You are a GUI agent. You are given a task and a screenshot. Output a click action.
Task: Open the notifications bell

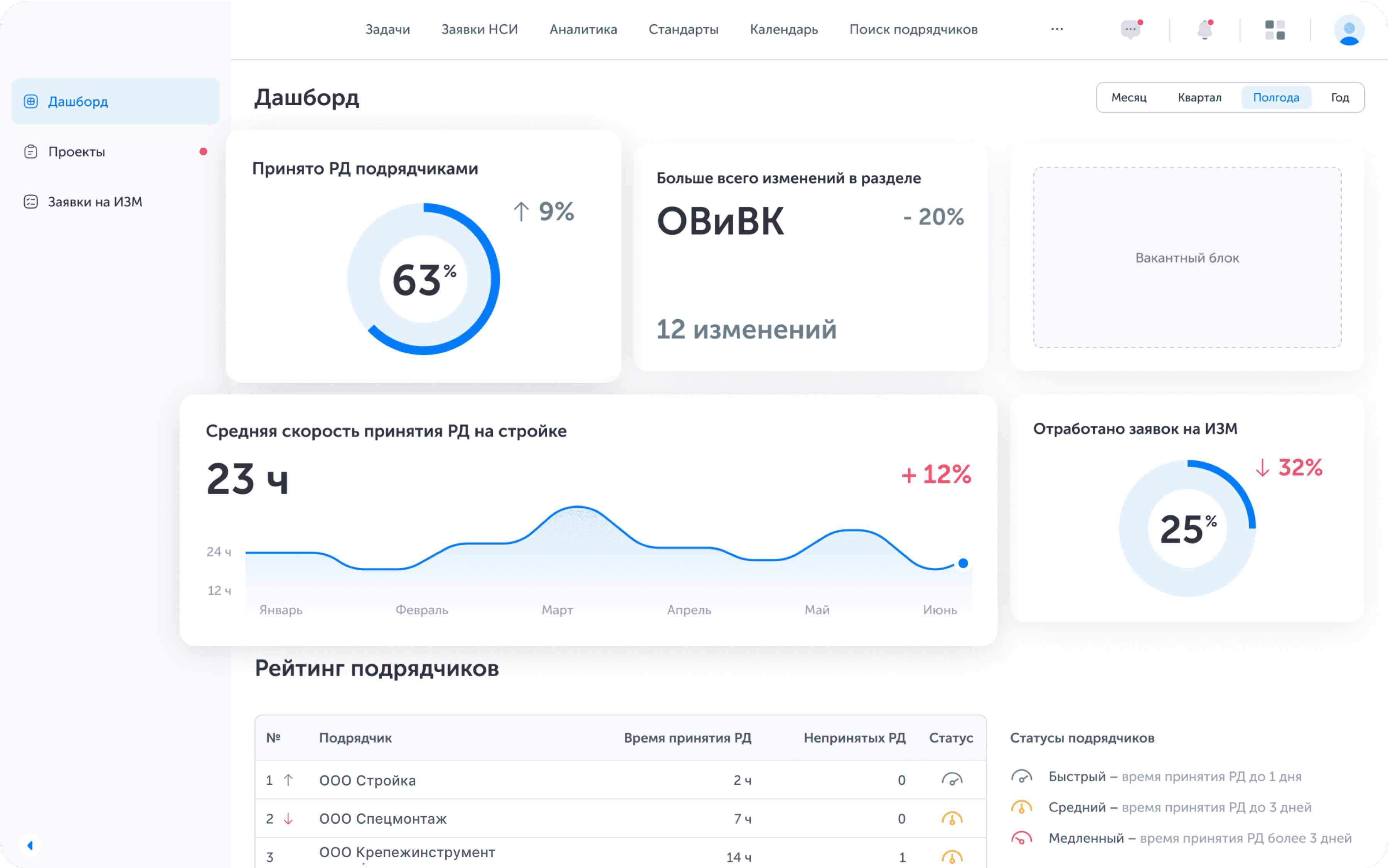[x=1204, y=29]
